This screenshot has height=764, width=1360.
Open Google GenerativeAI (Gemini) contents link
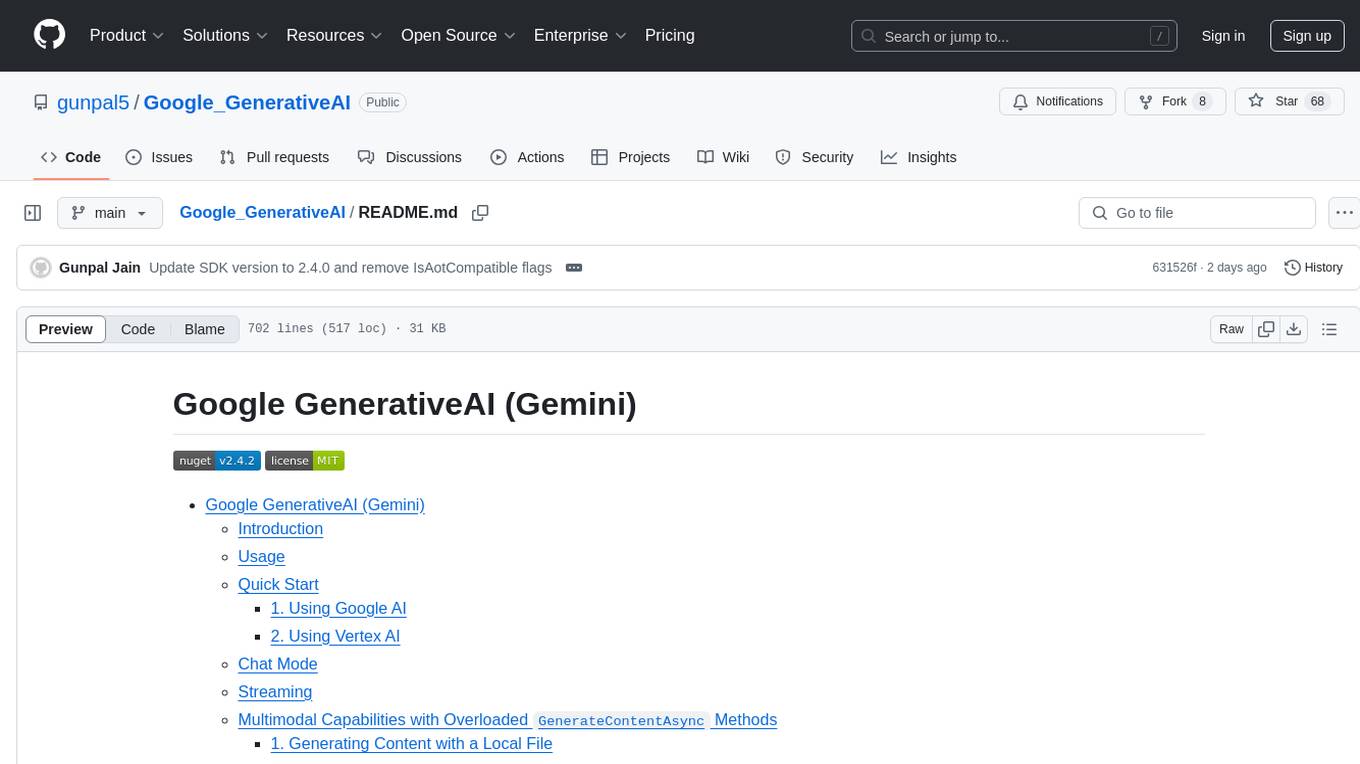point(315,505)
